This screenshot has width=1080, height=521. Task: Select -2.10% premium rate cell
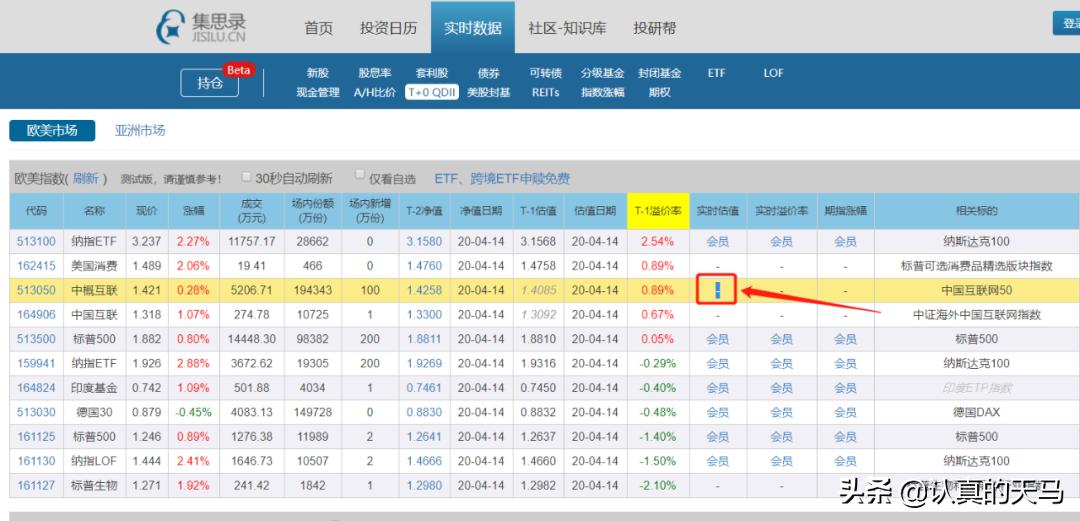657,485
